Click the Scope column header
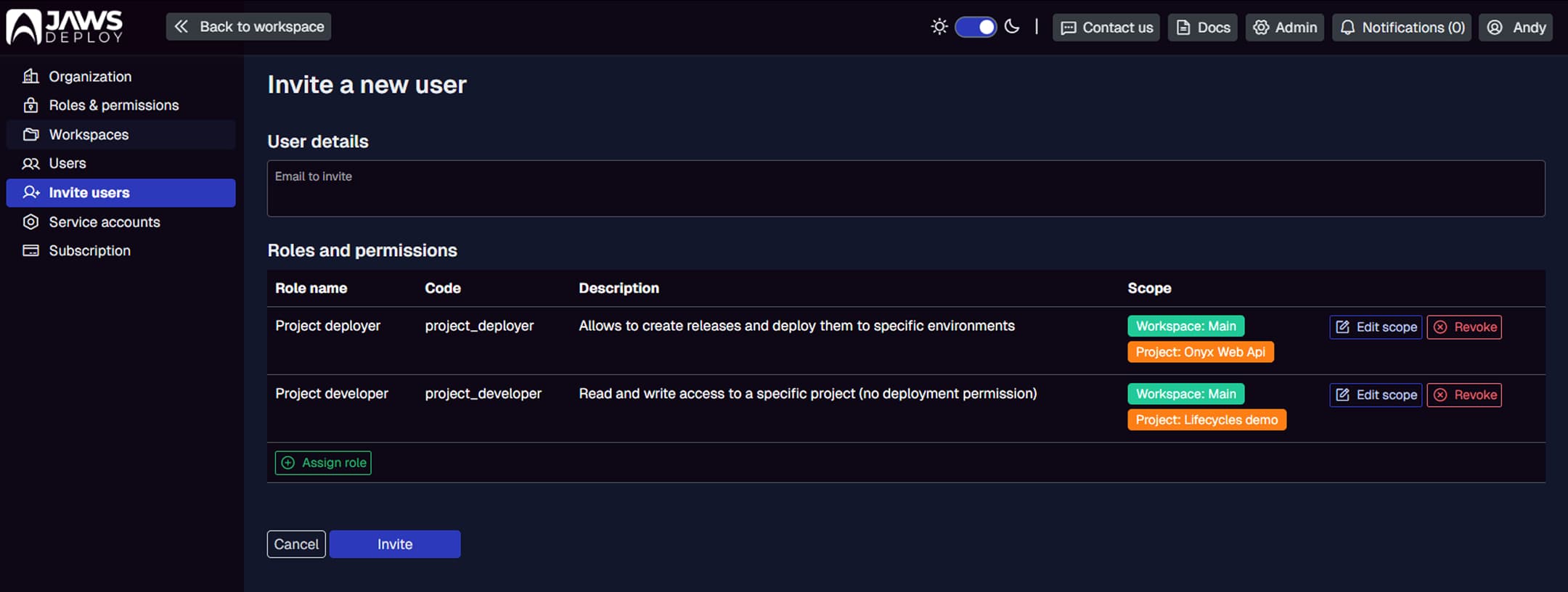 coord(1149,288)
